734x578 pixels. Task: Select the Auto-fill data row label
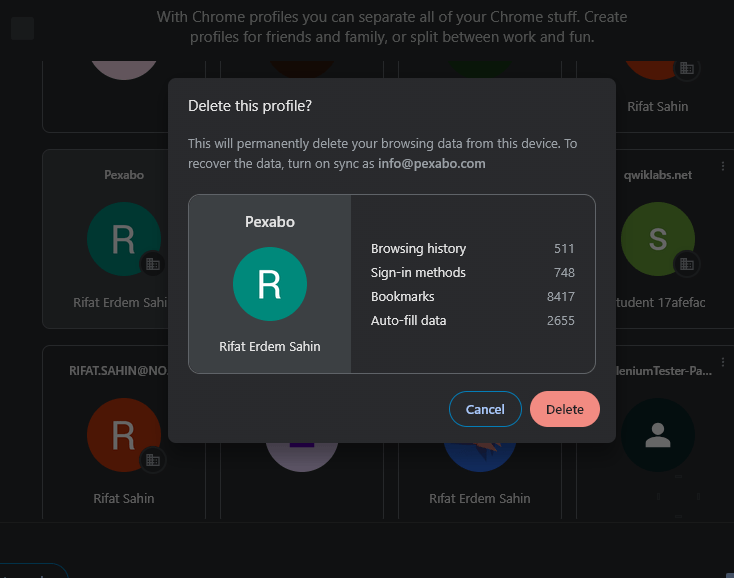[408, 321]
